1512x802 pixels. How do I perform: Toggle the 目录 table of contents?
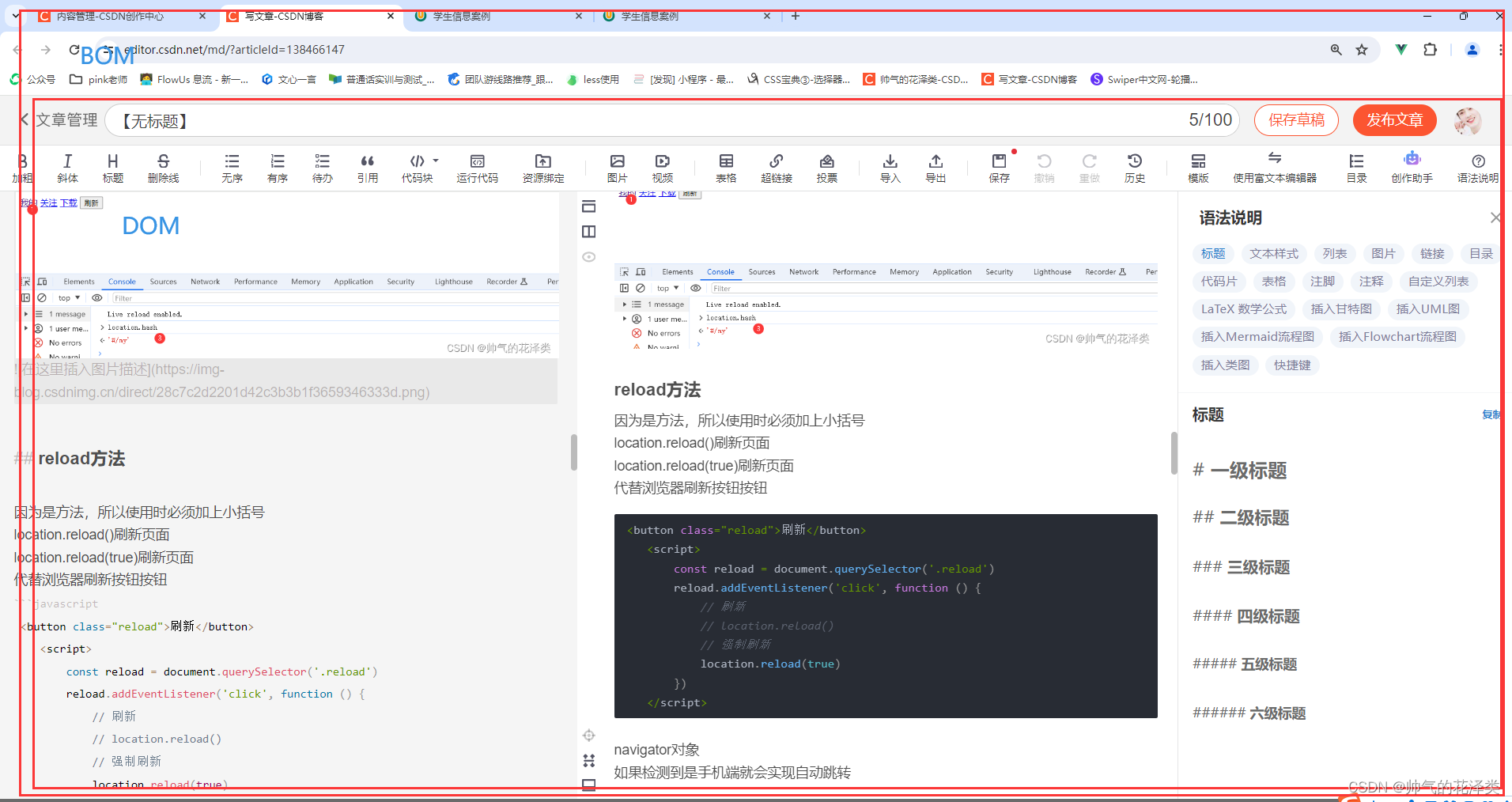[x=1357, y=168]
